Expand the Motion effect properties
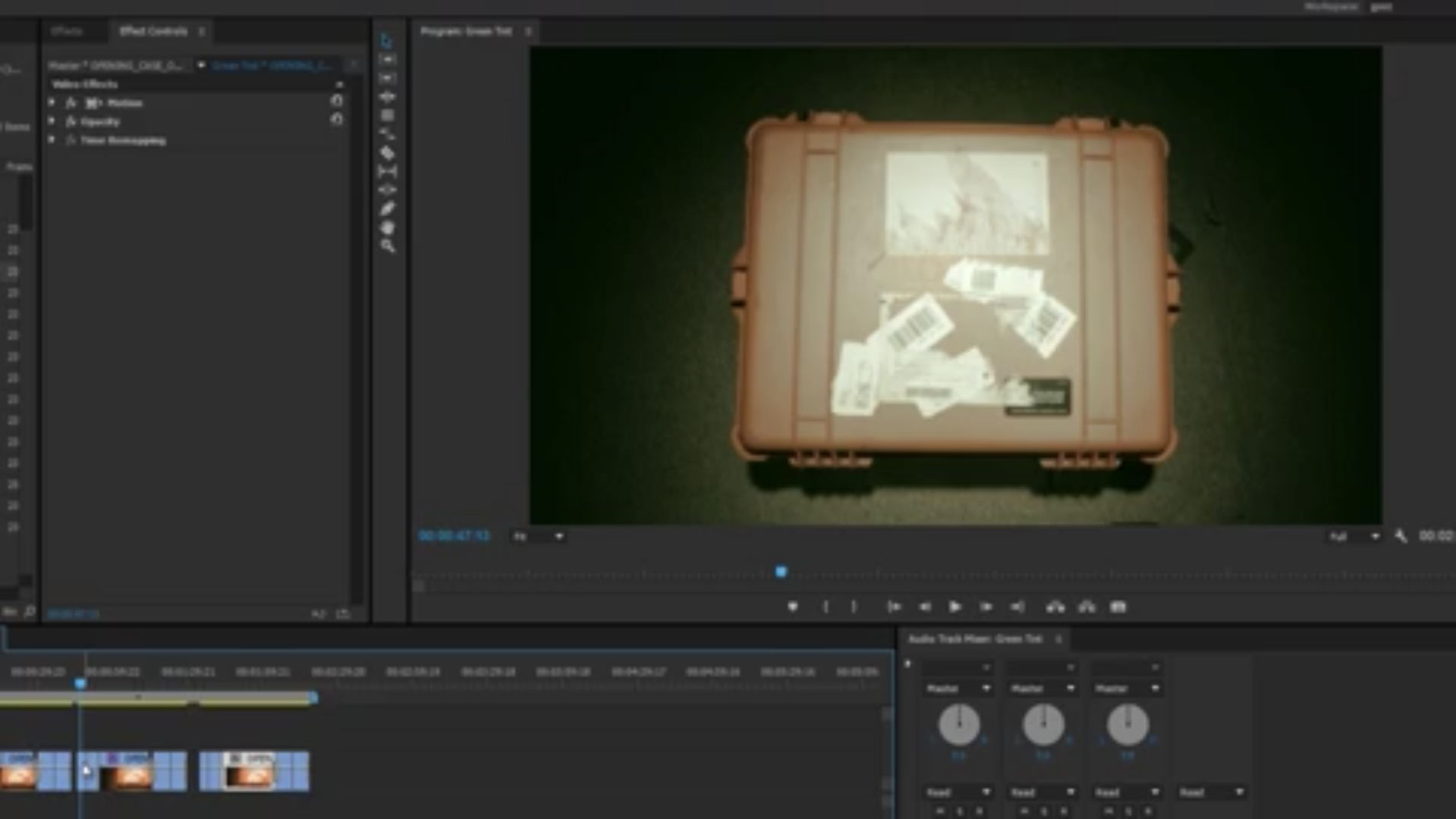This screenshot has height=819, width=1456. click(x=52, y=102)
